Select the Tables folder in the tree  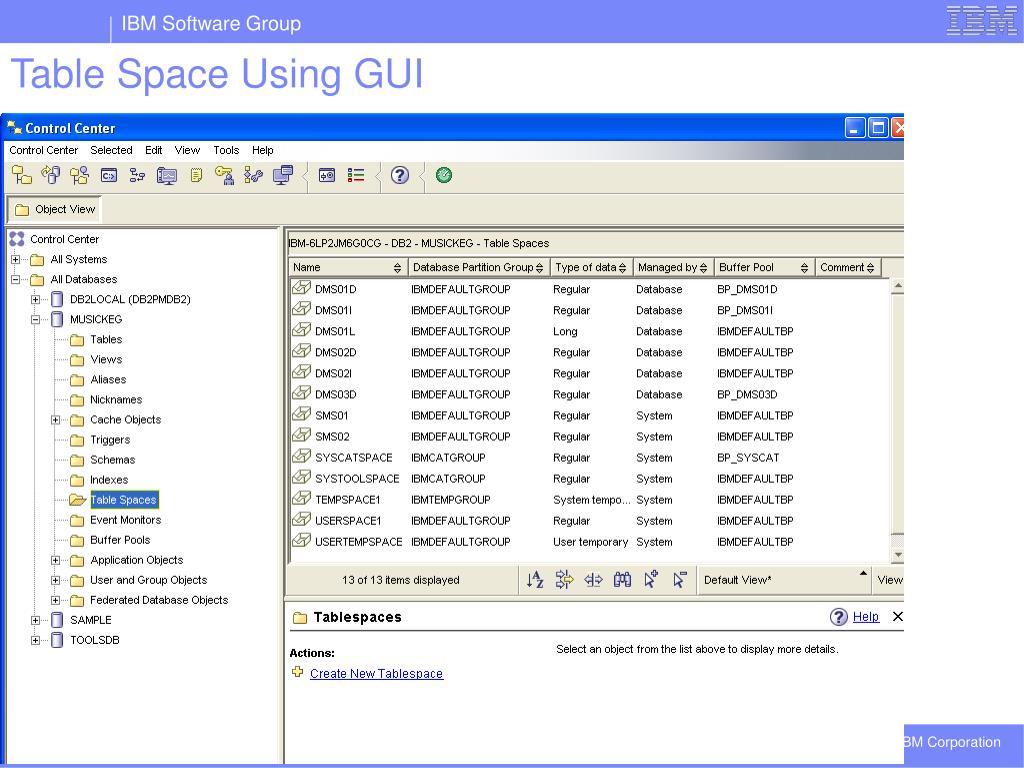coord(106,340)
